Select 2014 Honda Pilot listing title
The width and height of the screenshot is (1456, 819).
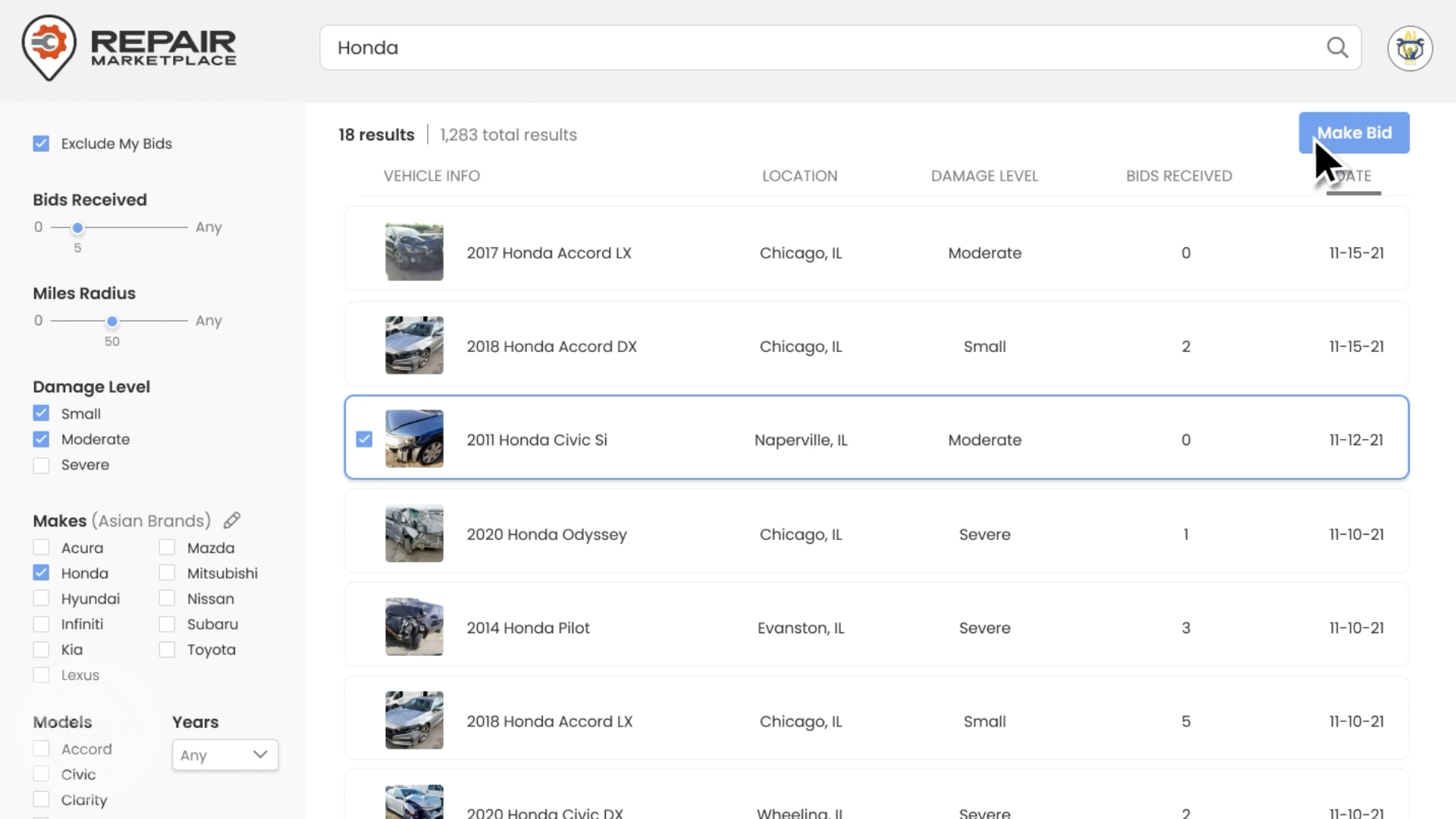[528, 628]
